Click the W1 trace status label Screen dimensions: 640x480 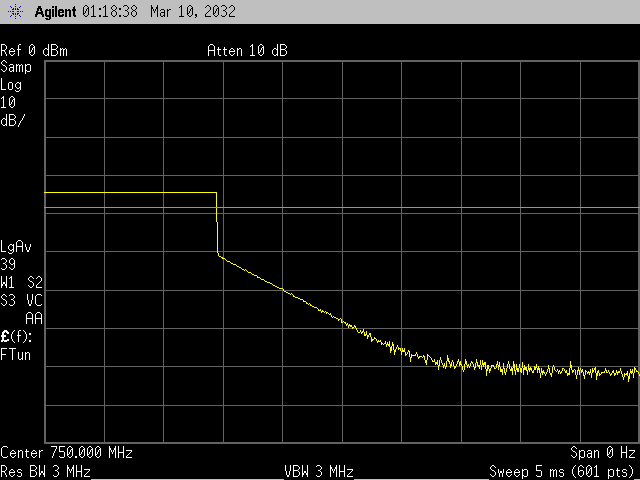tap(8, 282)
